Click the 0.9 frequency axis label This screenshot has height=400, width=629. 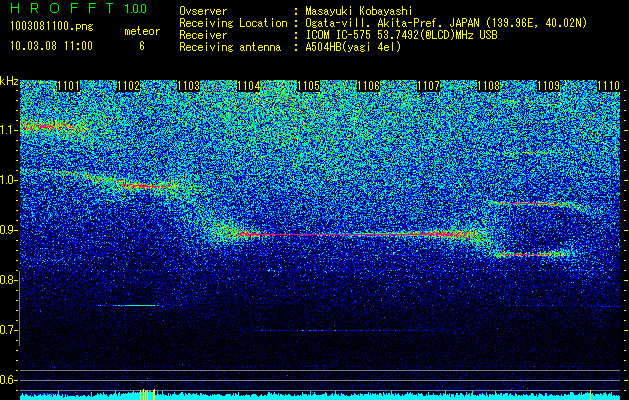point(8,230)
